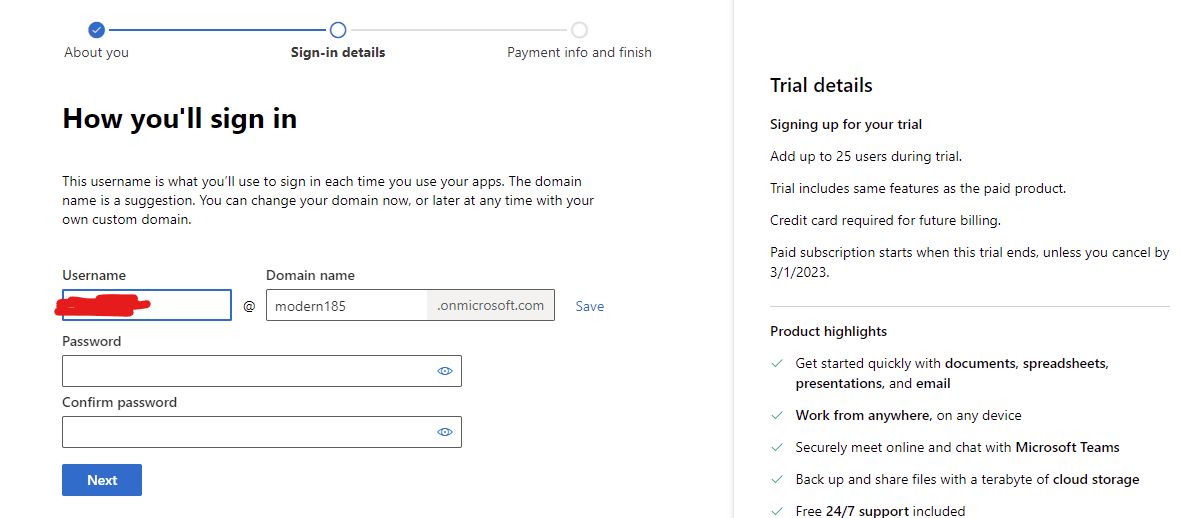This screenshot has height=518, width=1180.
Task: Click the Domain name label
Action: (x=310, y=276)
